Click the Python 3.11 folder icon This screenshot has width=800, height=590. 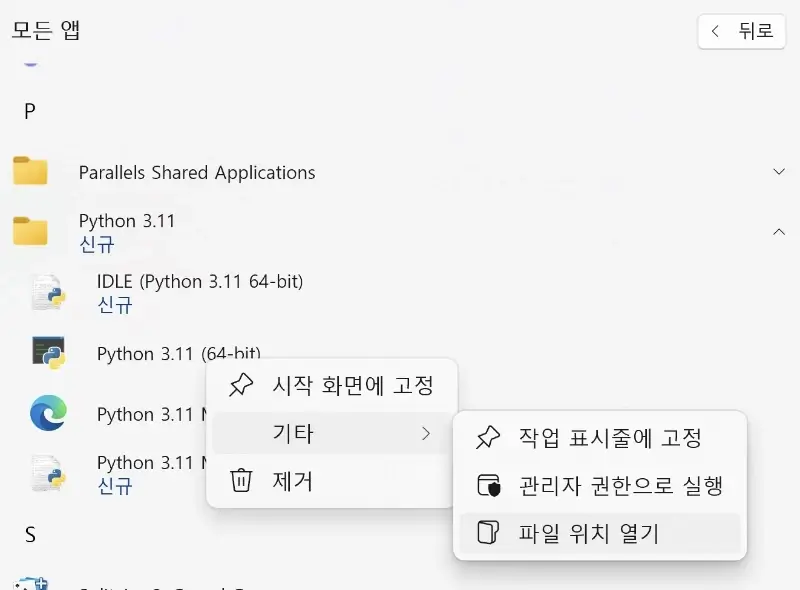tap(30, 231)
